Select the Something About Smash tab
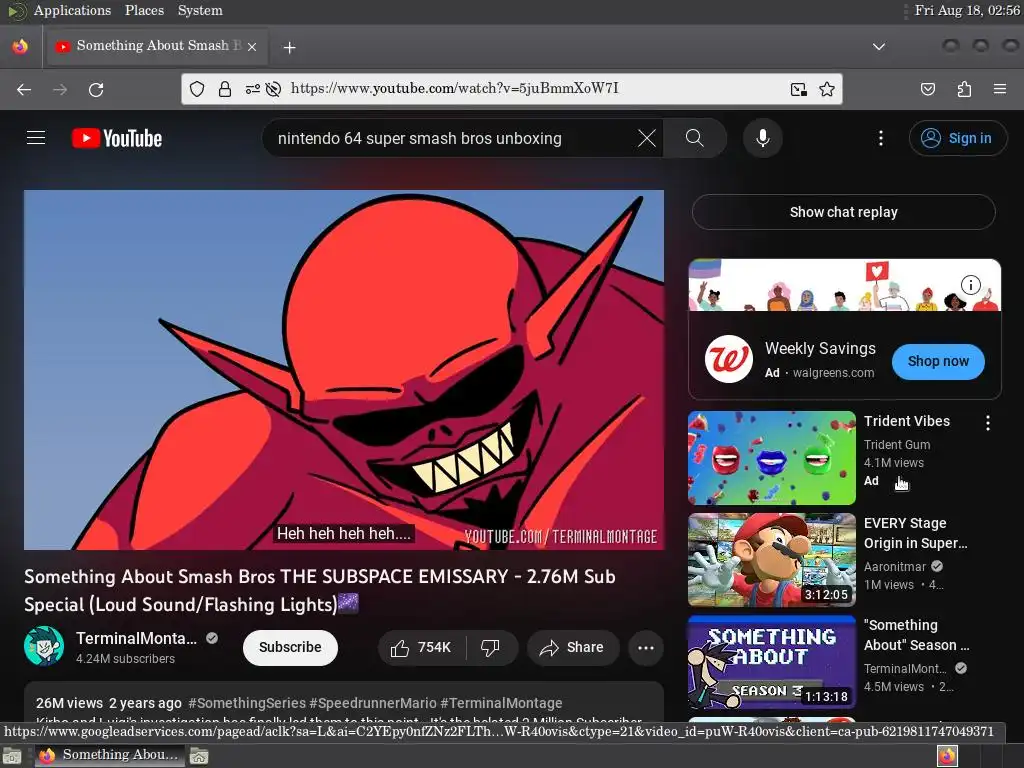Screen dimensions: 1024x768 click(x=155, y=46)
